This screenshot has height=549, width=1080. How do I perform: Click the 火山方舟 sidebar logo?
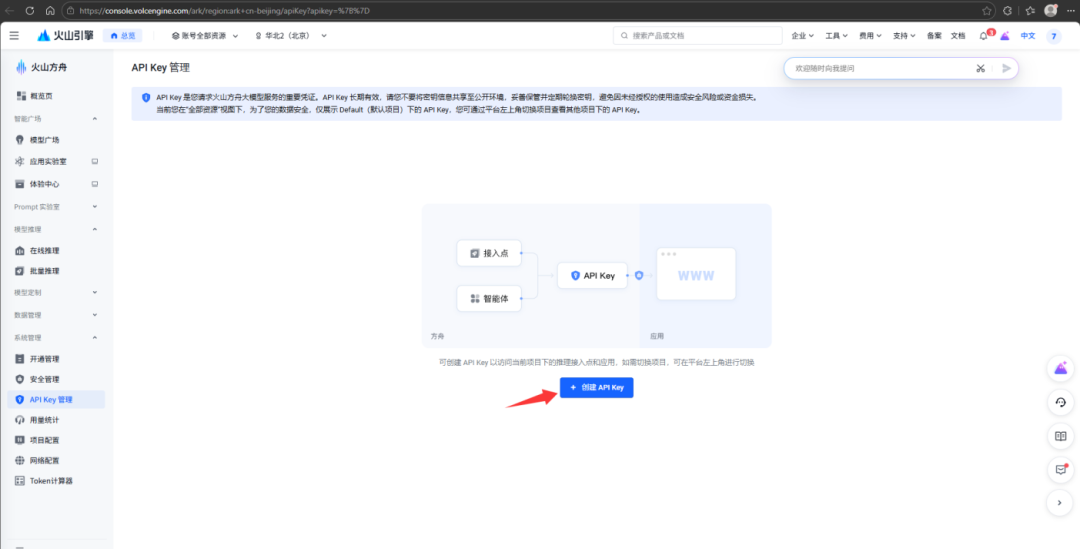coord(41,68)
